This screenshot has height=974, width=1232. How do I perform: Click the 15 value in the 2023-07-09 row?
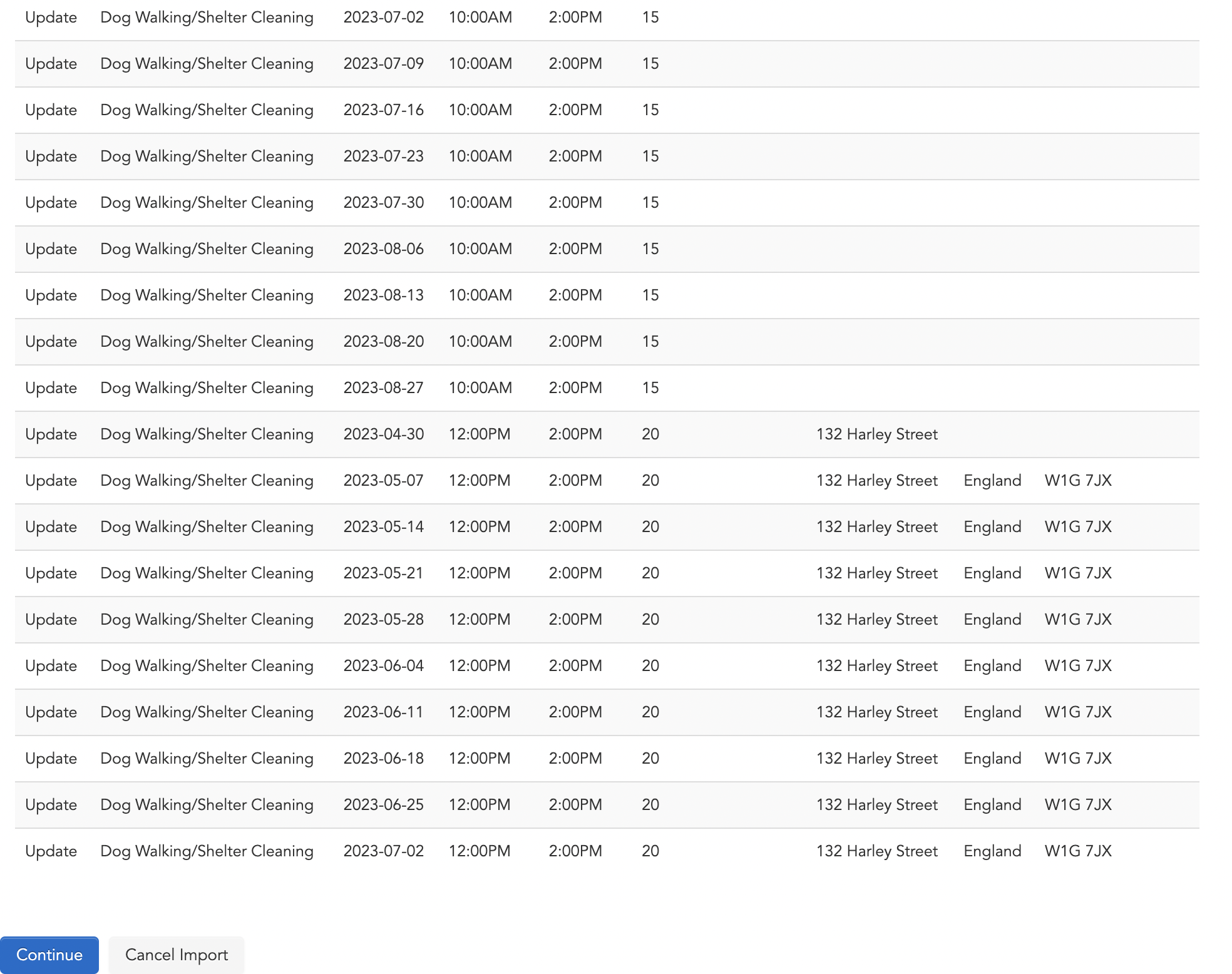pos(650,64)
